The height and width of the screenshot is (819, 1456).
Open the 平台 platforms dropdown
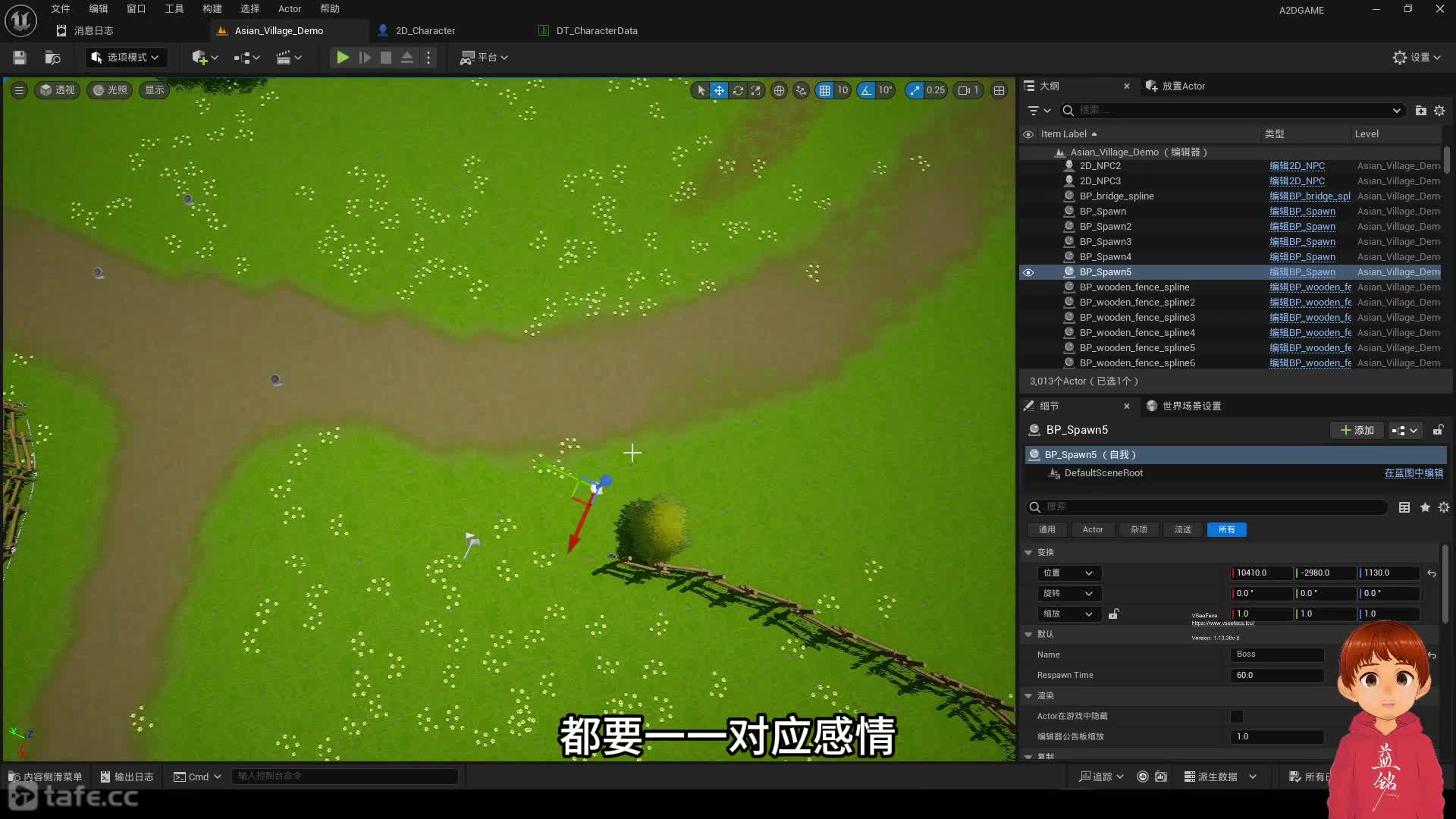[x=484, y=58]
